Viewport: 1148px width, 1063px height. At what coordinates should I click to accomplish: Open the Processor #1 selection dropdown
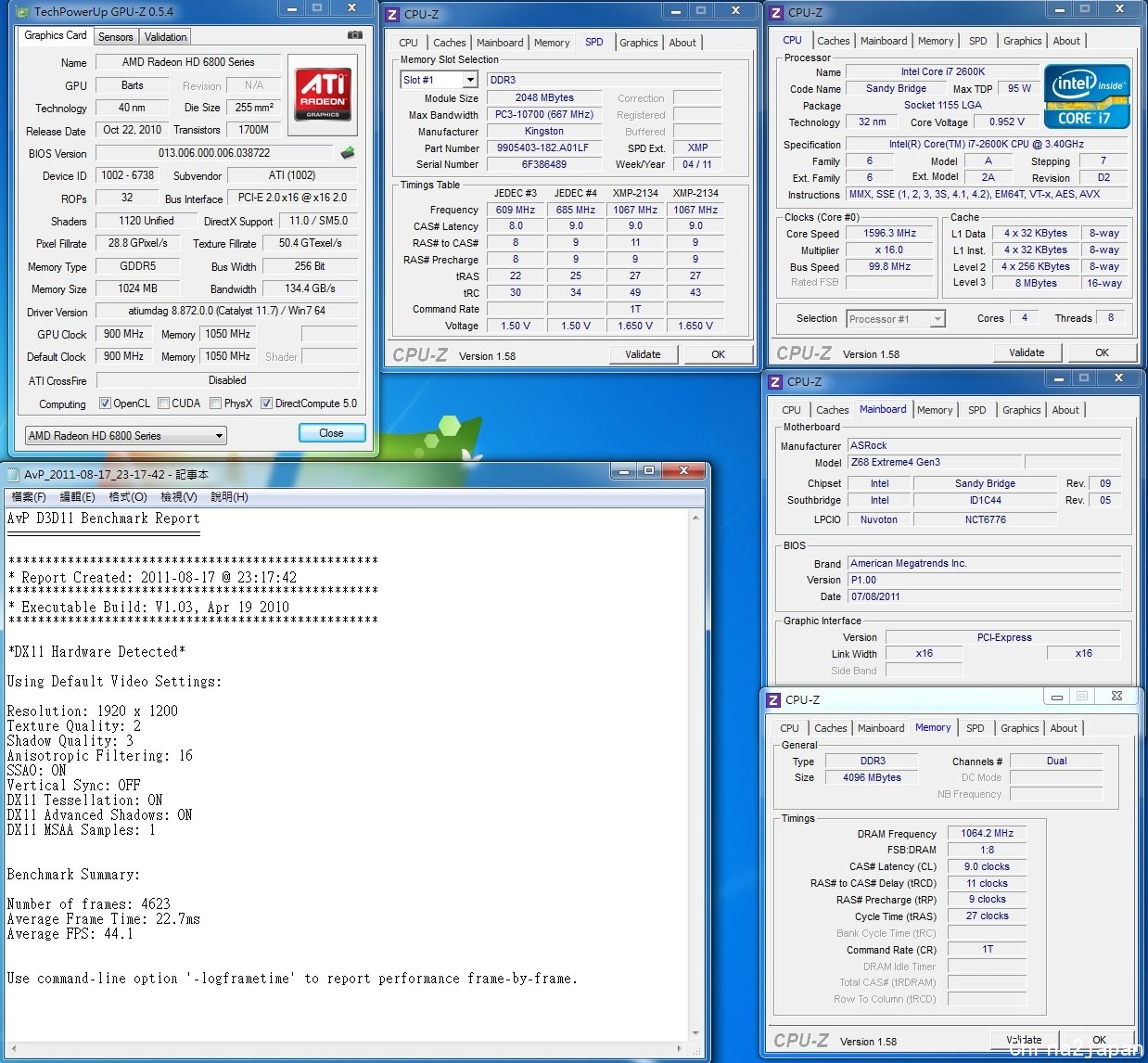(x=895, y=318)
